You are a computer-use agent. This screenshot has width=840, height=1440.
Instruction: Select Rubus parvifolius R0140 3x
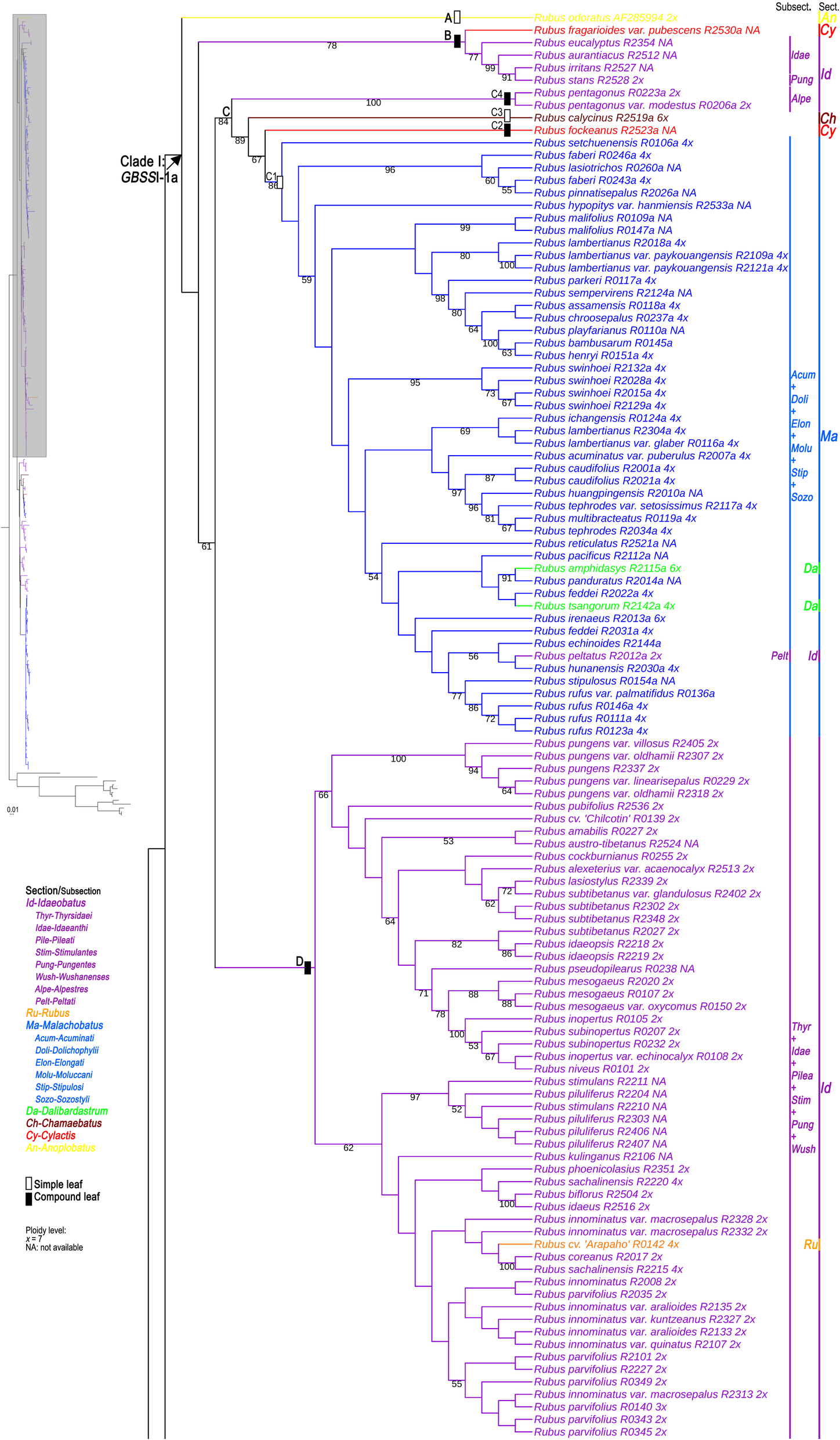click(x=600, y=1407)
